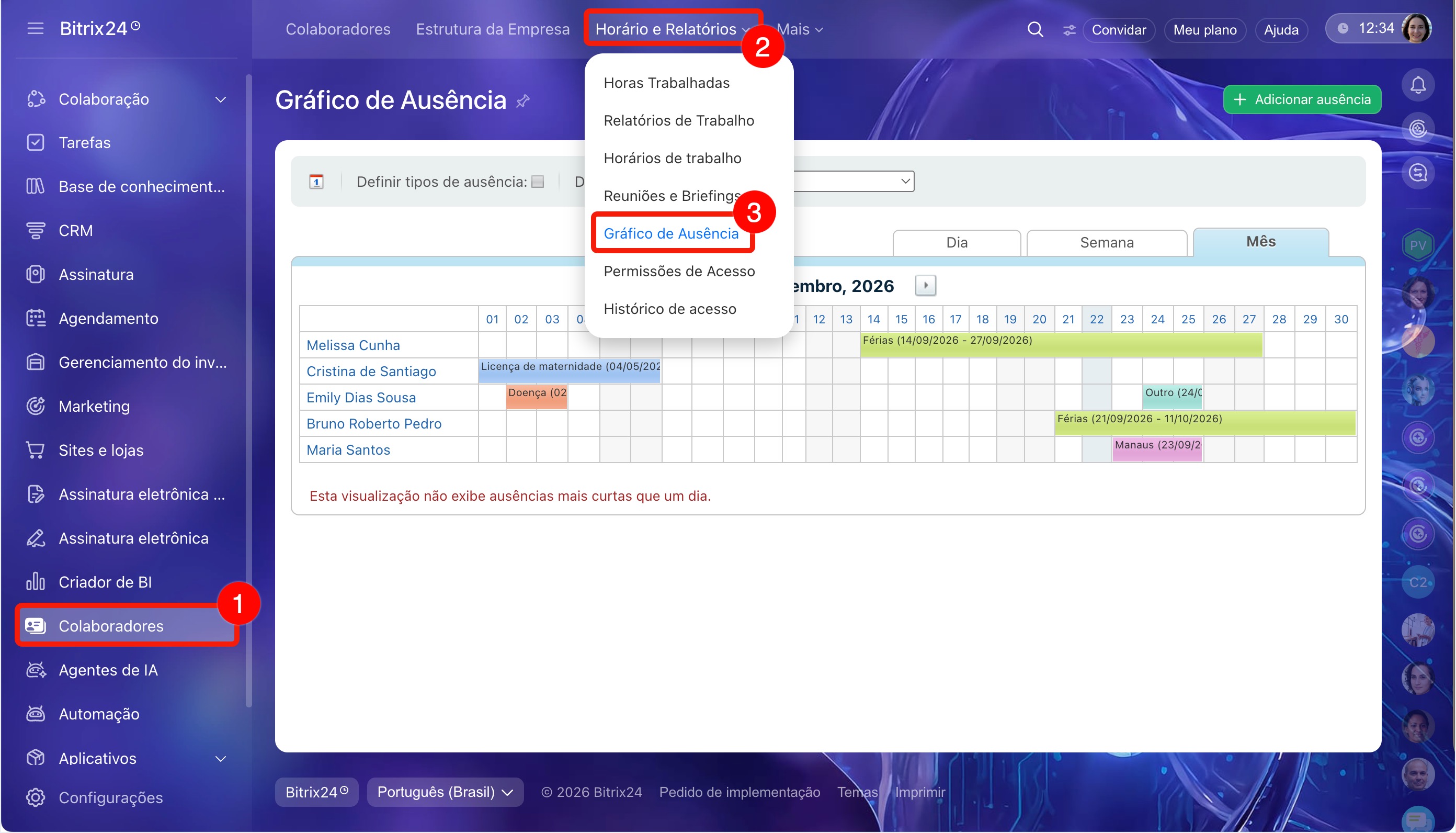Open the department select box

click(x=854, y=182)
